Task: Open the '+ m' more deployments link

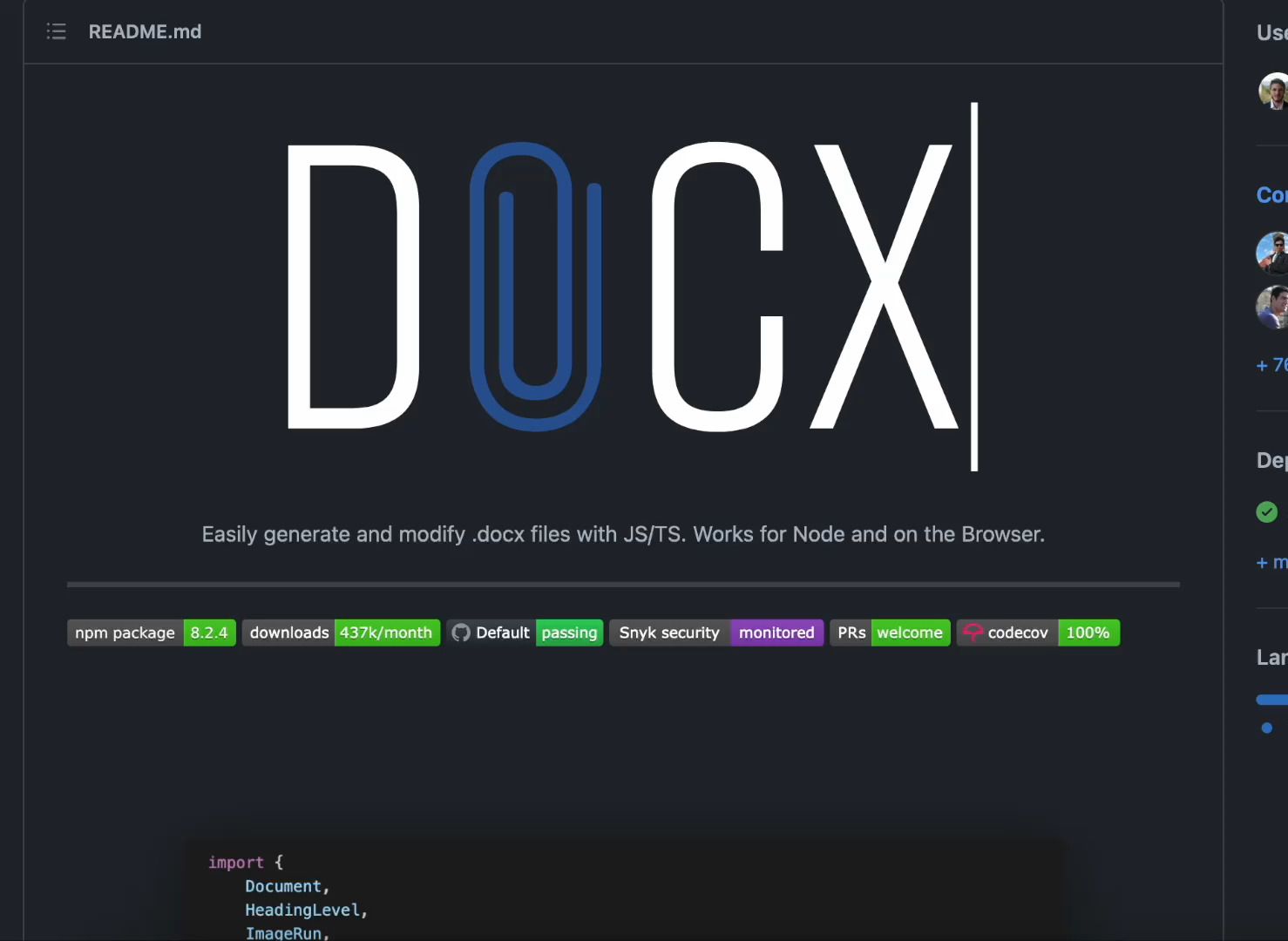Action: (x=1271, y=563)
